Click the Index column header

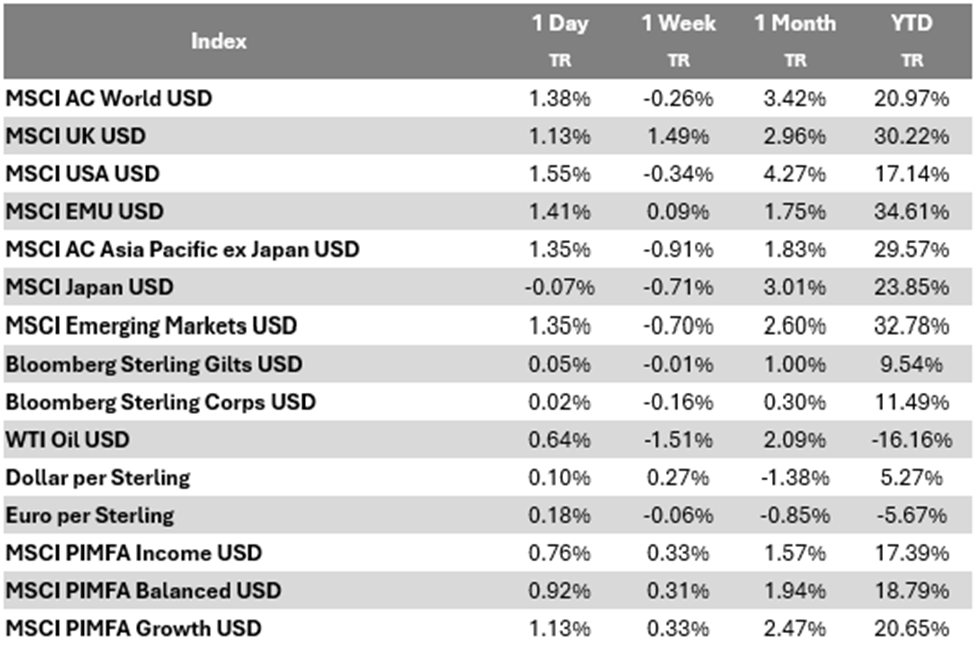coord(218,42)
